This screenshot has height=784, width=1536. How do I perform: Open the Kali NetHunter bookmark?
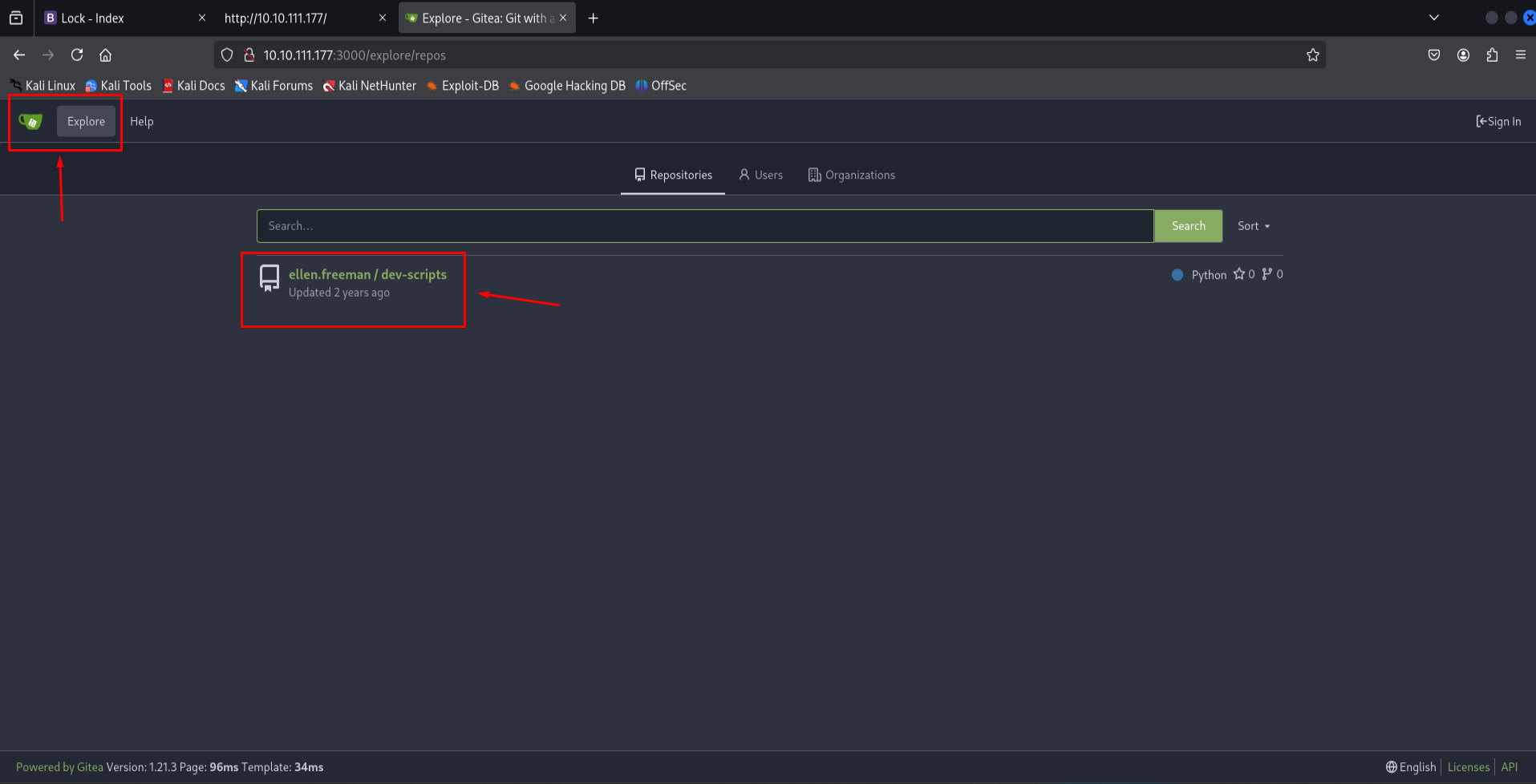[x=370, y=86]
